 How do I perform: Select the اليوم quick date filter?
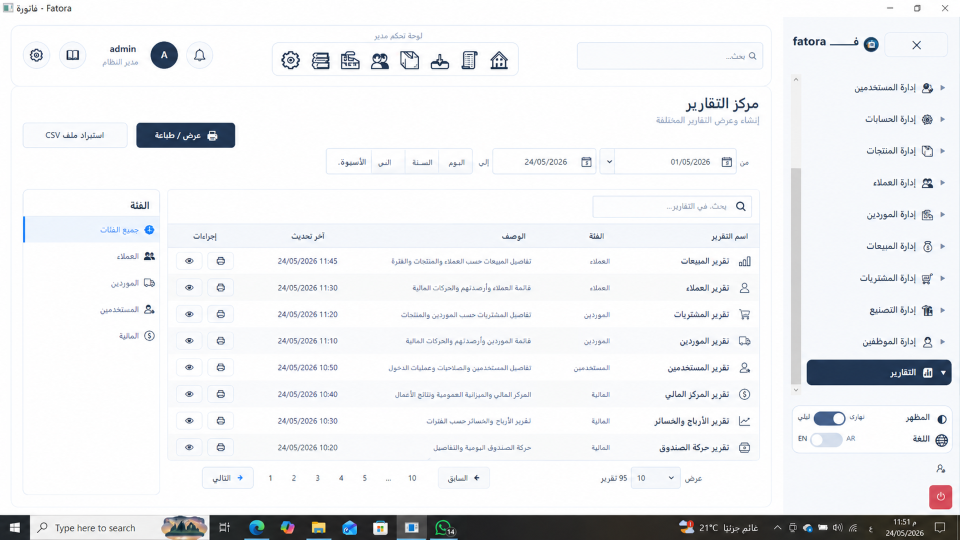coord(456,162)
